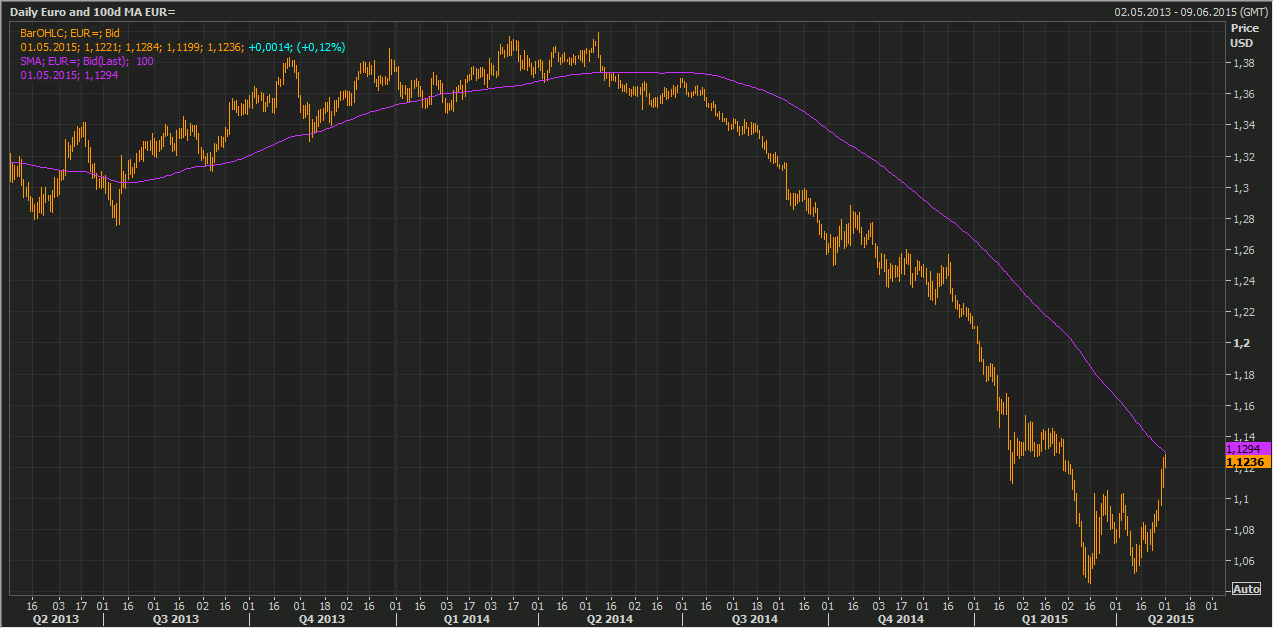This screenshot has height=629, width=1274.
Task: Click the Q1 2014 time axis label
Action: (x=467, y=619)
